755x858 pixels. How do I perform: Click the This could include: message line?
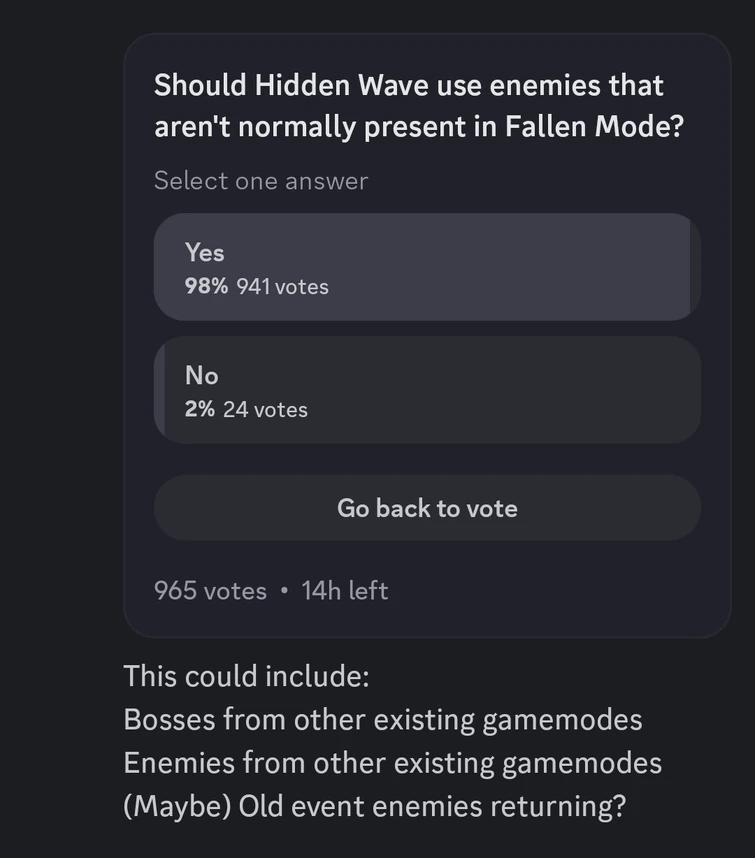(246, 676)
